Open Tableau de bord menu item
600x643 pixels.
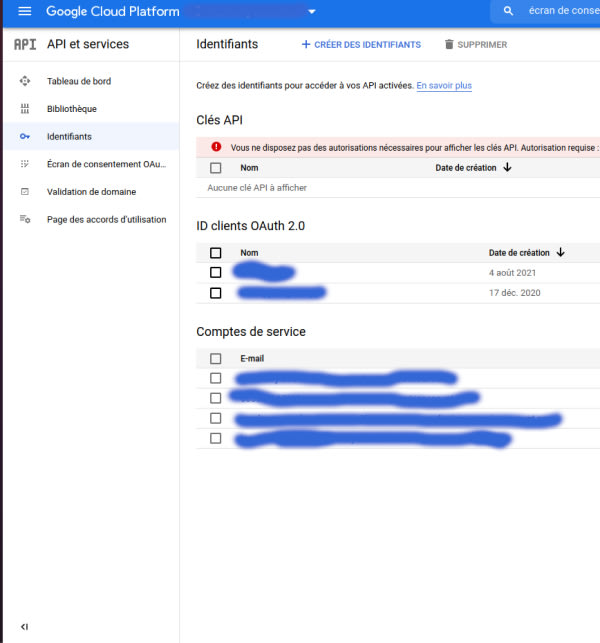coord(91,81)
